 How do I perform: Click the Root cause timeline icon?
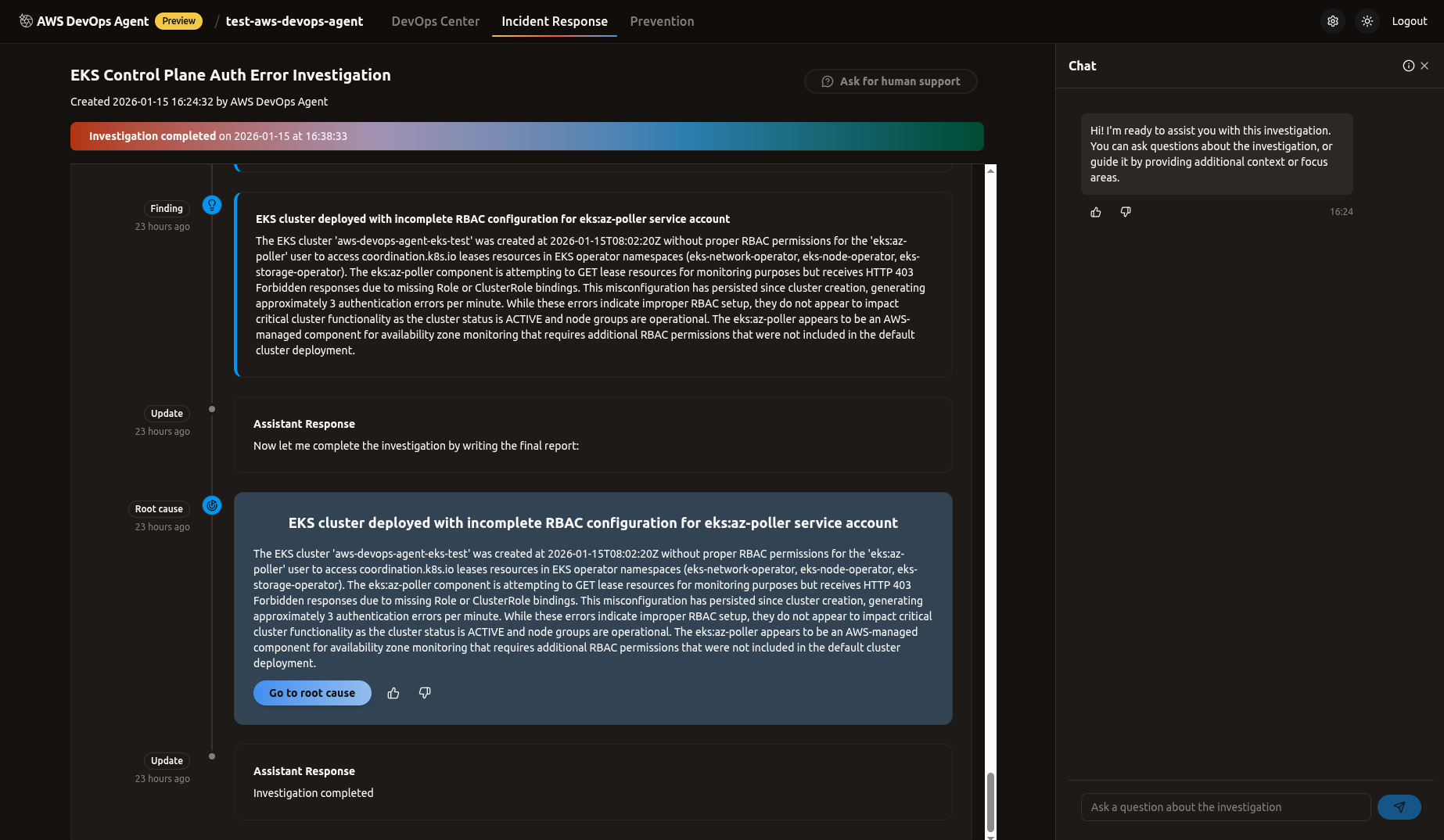point(212,505)
